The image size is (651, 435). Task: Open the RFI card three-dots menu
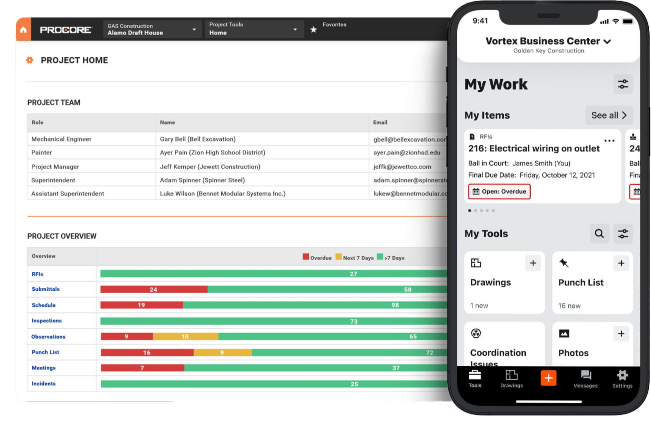pos(609,141)
